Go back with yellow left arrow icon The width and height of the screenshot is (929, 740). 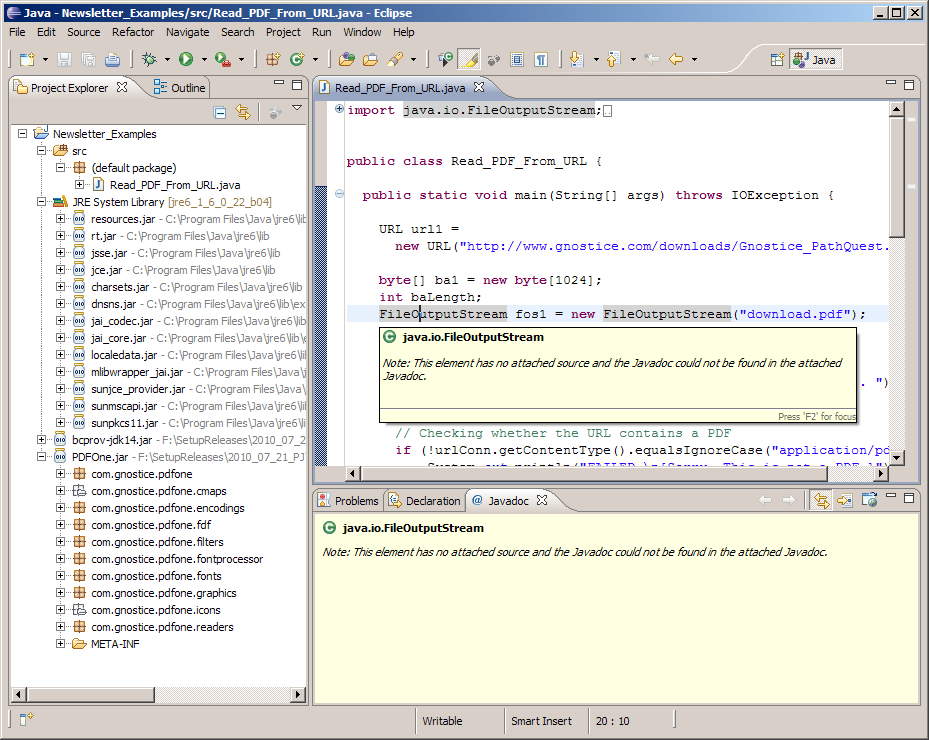pos(675,59)
